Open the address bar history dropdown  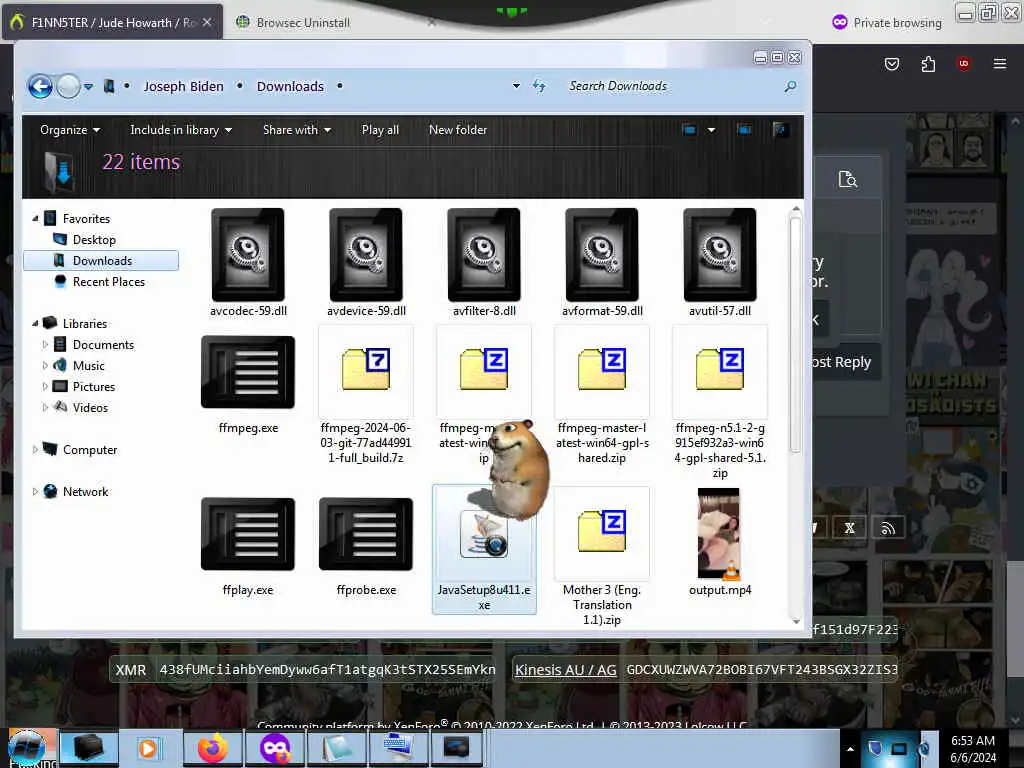pyautogui.click(x=516, y=86)
